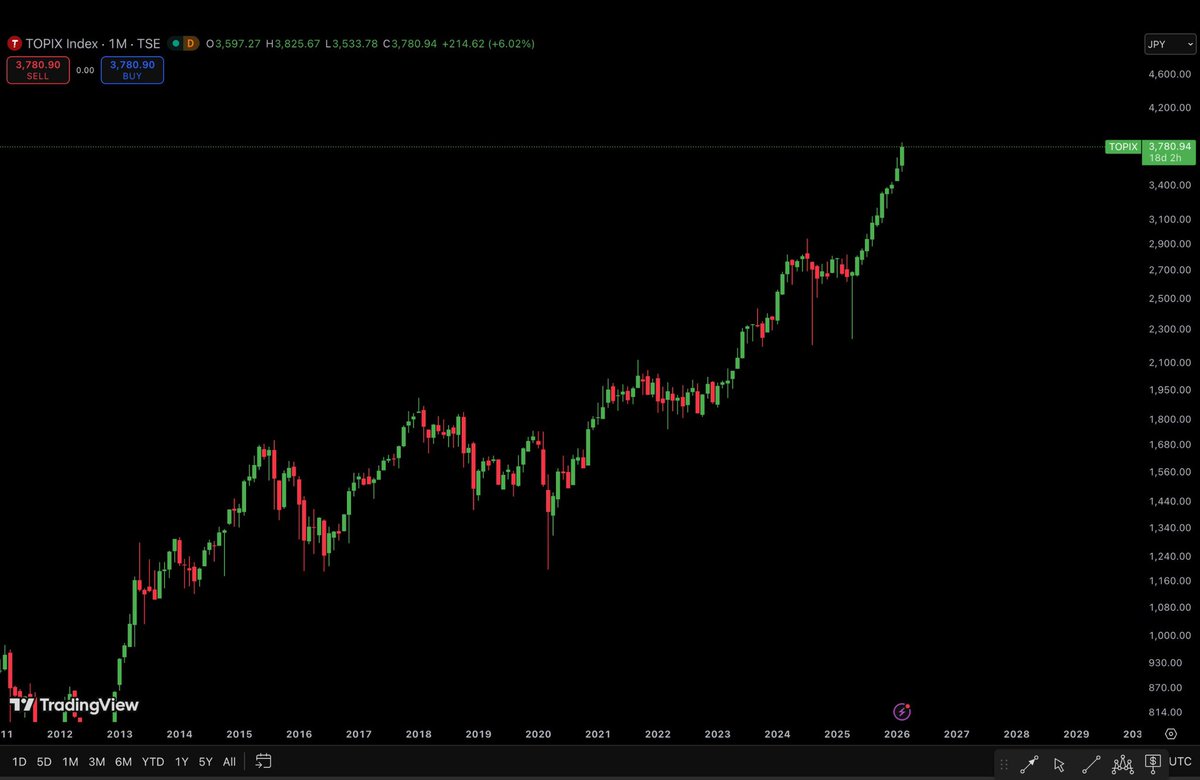This screenshot has width=1200, height=780.
Task: Click the 2026 time axis label
Action: 897,734
